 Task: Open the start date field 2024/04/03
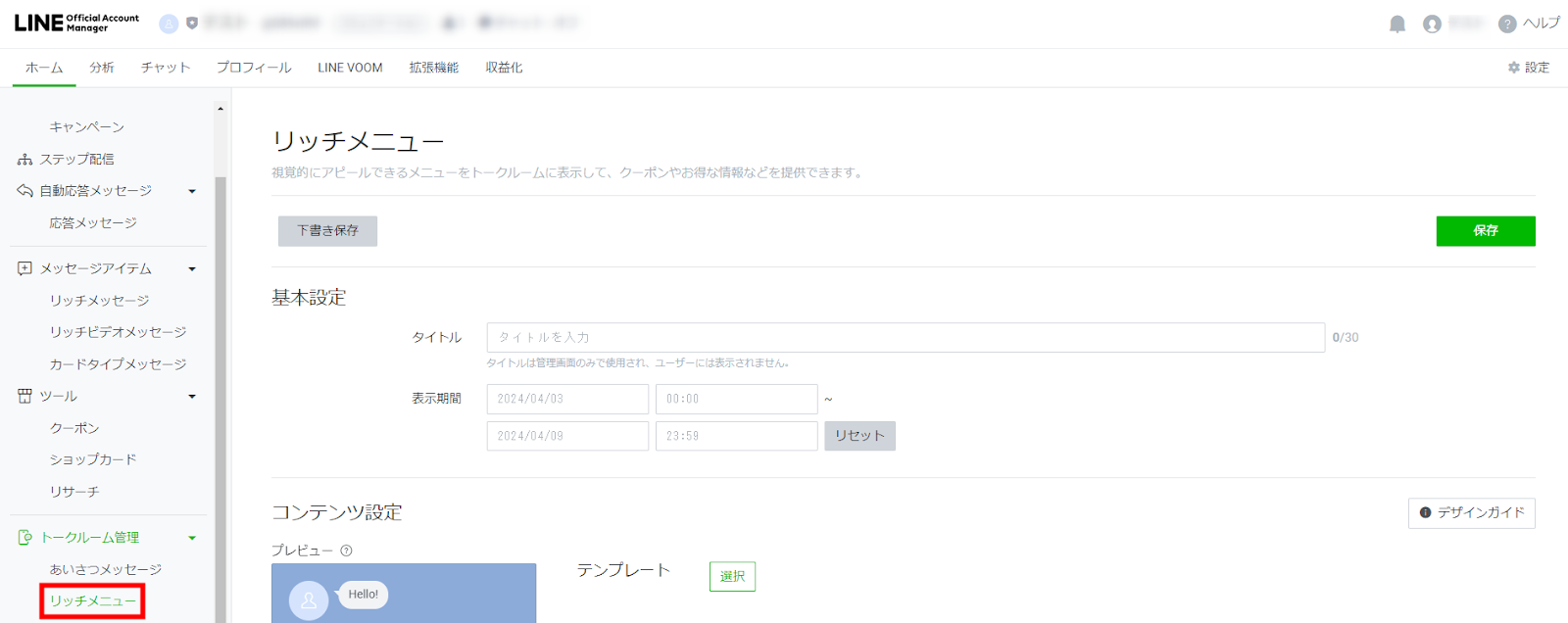(567, 399)
